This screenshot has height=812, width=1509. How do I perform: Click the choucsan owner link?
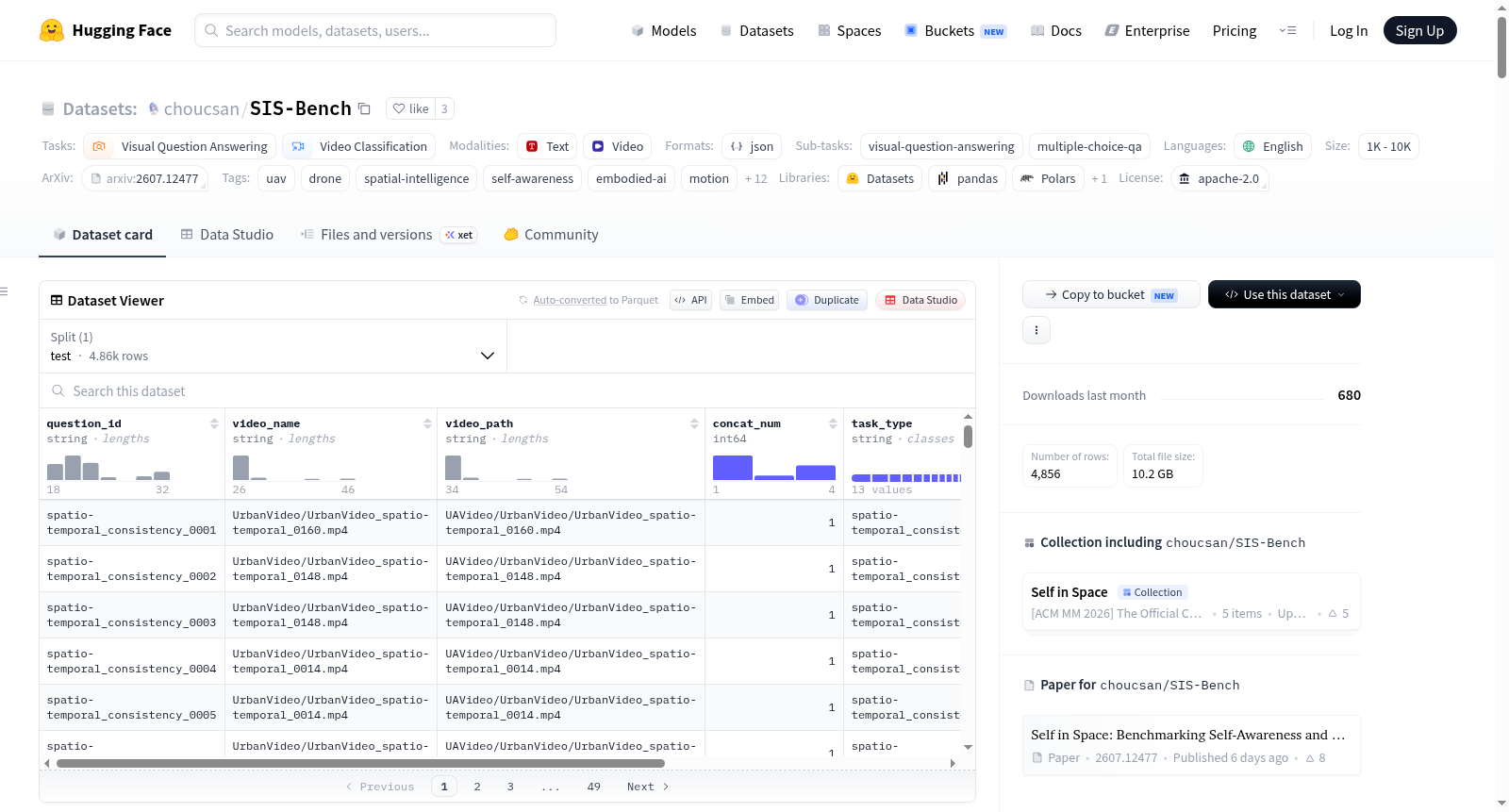coord(201,108)
